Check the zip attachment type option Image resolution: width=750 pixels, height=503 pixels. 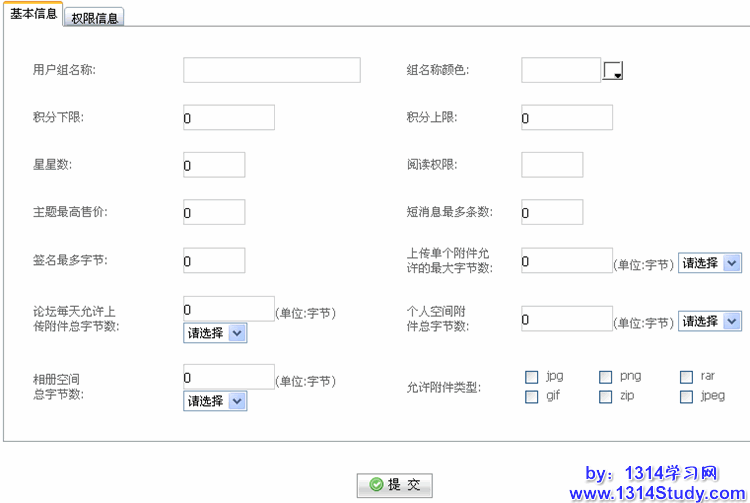(x=606, y=397)
